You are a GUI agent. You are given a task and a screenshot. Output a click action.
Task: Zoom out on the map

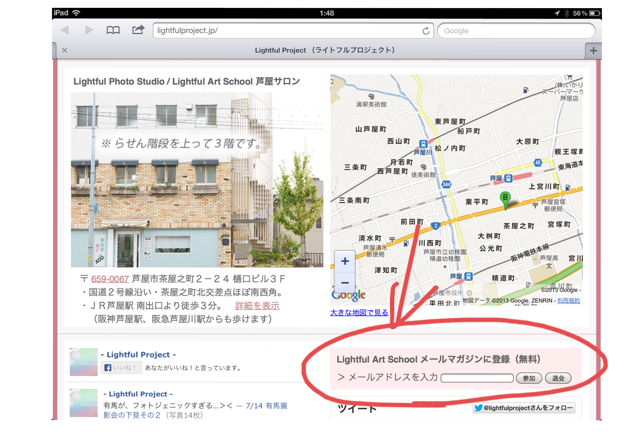(x=345, y=282)
